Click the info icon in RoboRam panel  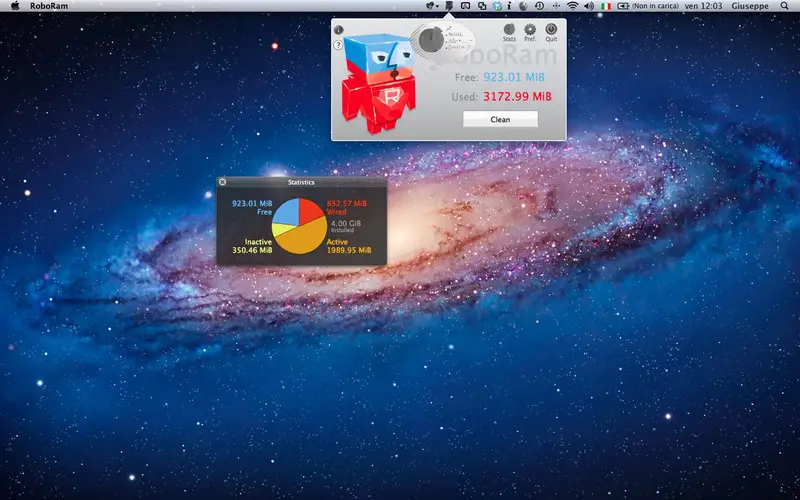[x=338, y=30]
